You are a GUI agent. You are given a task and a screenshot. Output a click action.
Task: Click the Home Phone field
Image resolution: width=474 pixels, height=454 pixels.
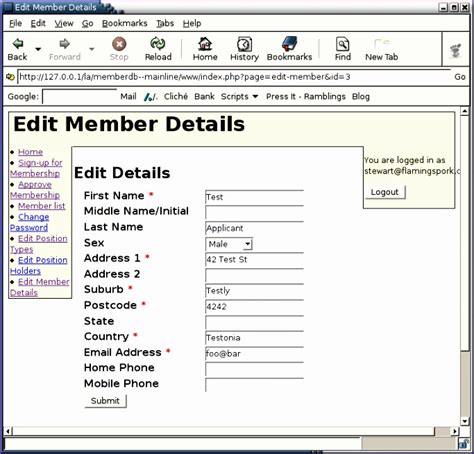pyautogui.click(x=255, y=369)
